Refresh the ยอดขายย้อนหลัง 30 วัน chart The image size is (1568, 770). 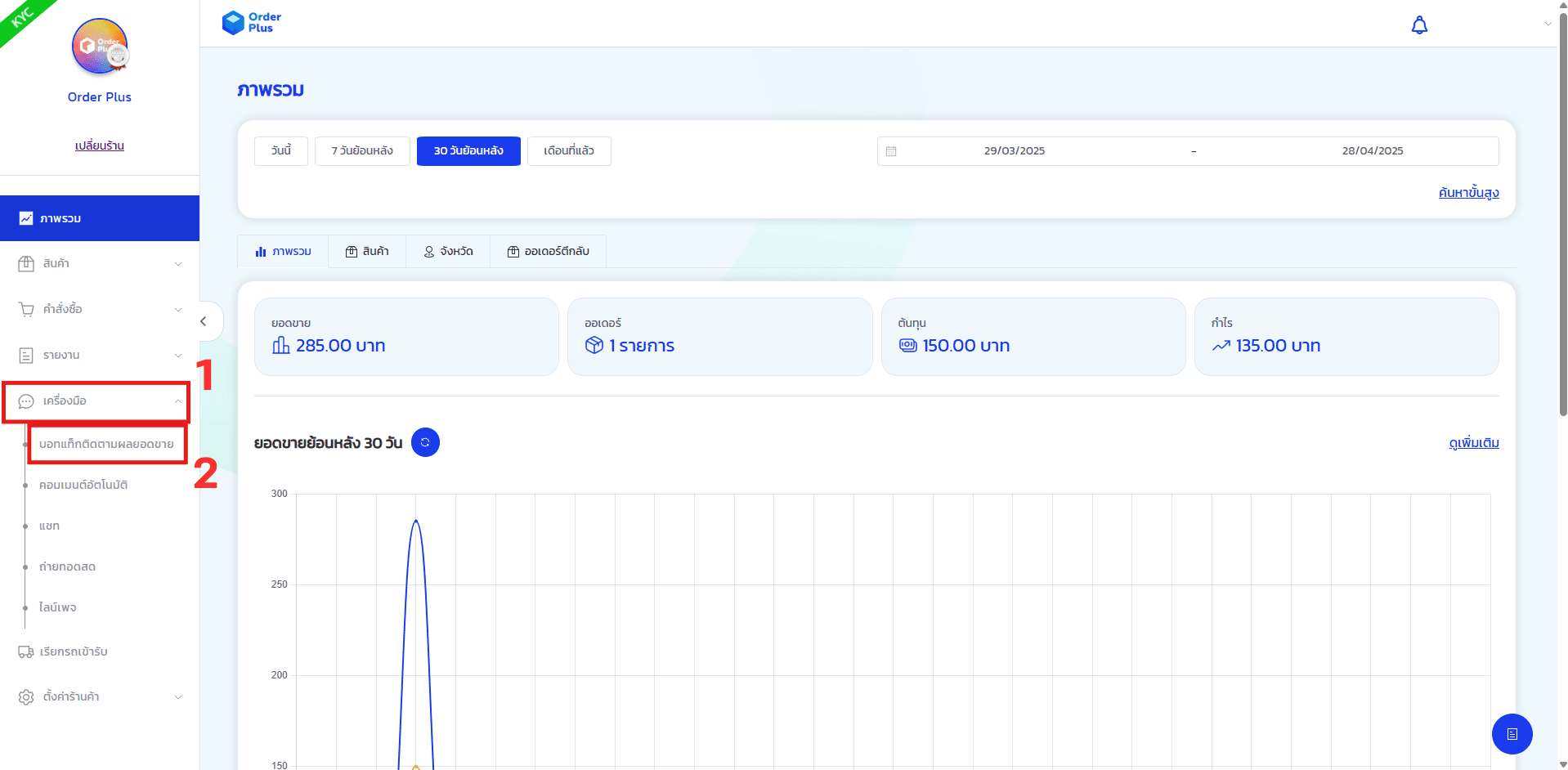[x=425, y=442]
